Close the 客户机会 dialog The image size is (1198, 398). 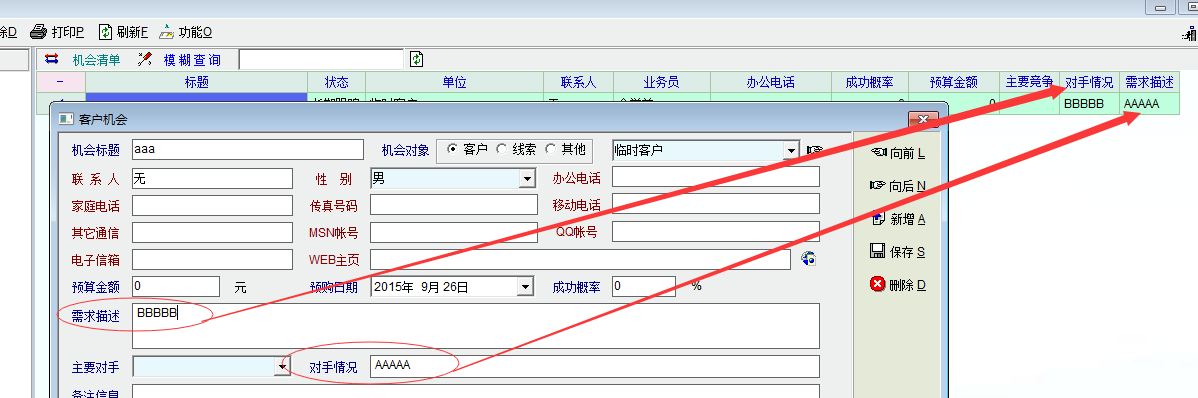coord(923,120)
